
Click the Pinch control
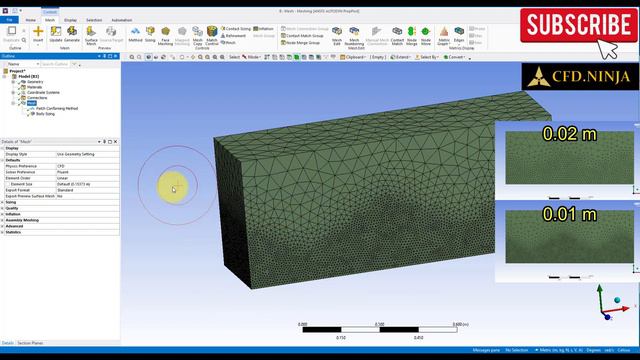coord(228,42)
